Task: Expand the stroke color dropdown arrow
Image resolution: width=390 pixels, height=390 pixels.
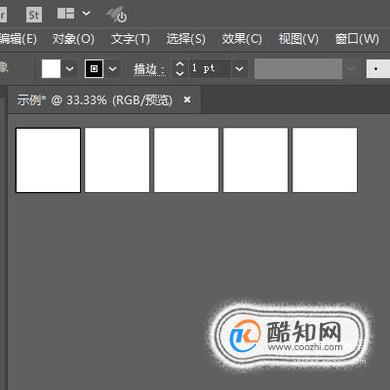Action: pos(113,69)
